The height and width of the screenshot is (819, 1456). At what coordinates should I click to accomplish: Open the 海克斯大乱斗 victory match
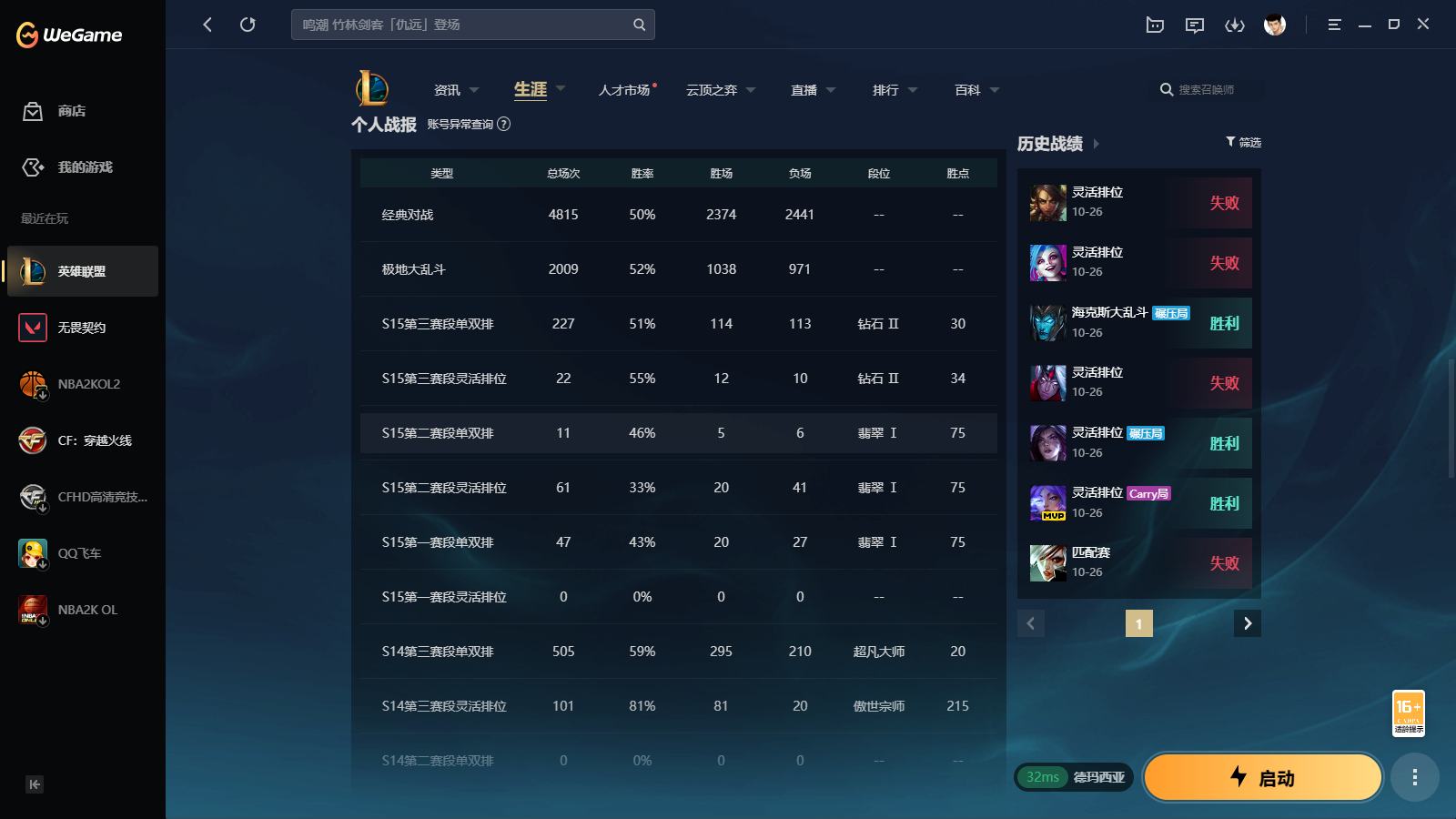1138,323
